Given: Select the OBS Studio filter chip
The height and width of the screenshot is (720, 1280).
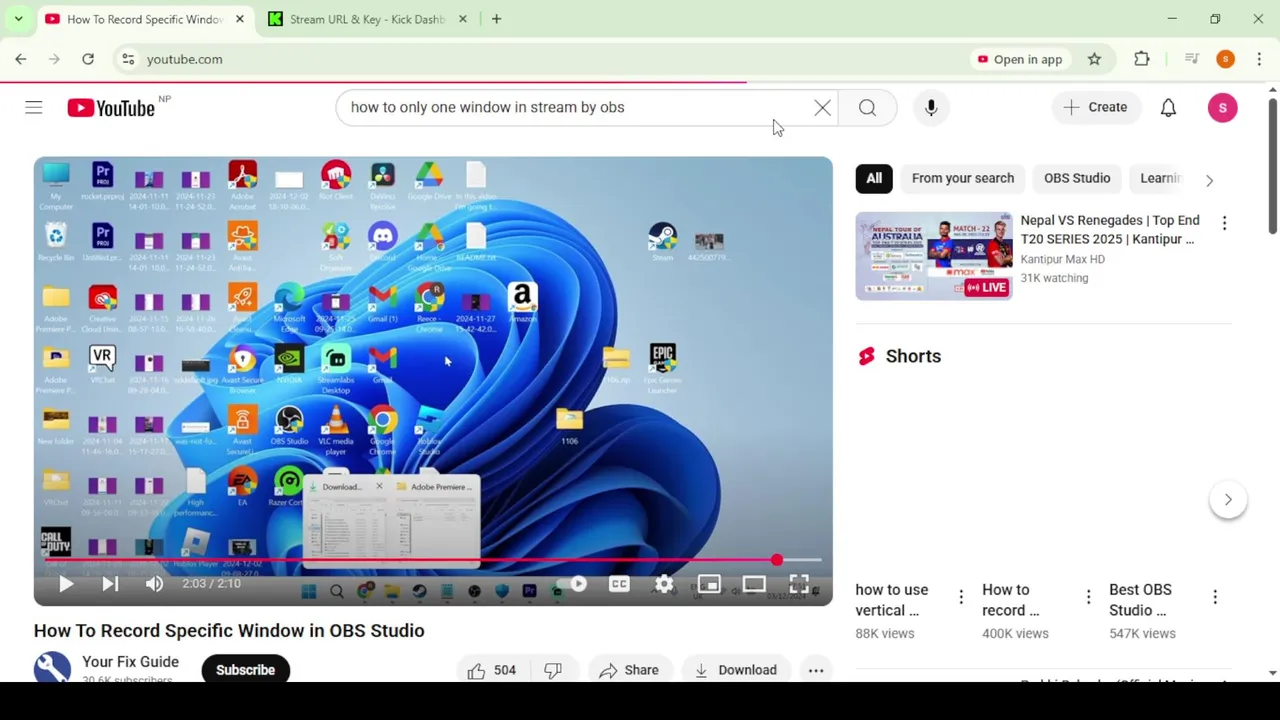Looking at the screenshot, I should click(x=1077, y=178).
